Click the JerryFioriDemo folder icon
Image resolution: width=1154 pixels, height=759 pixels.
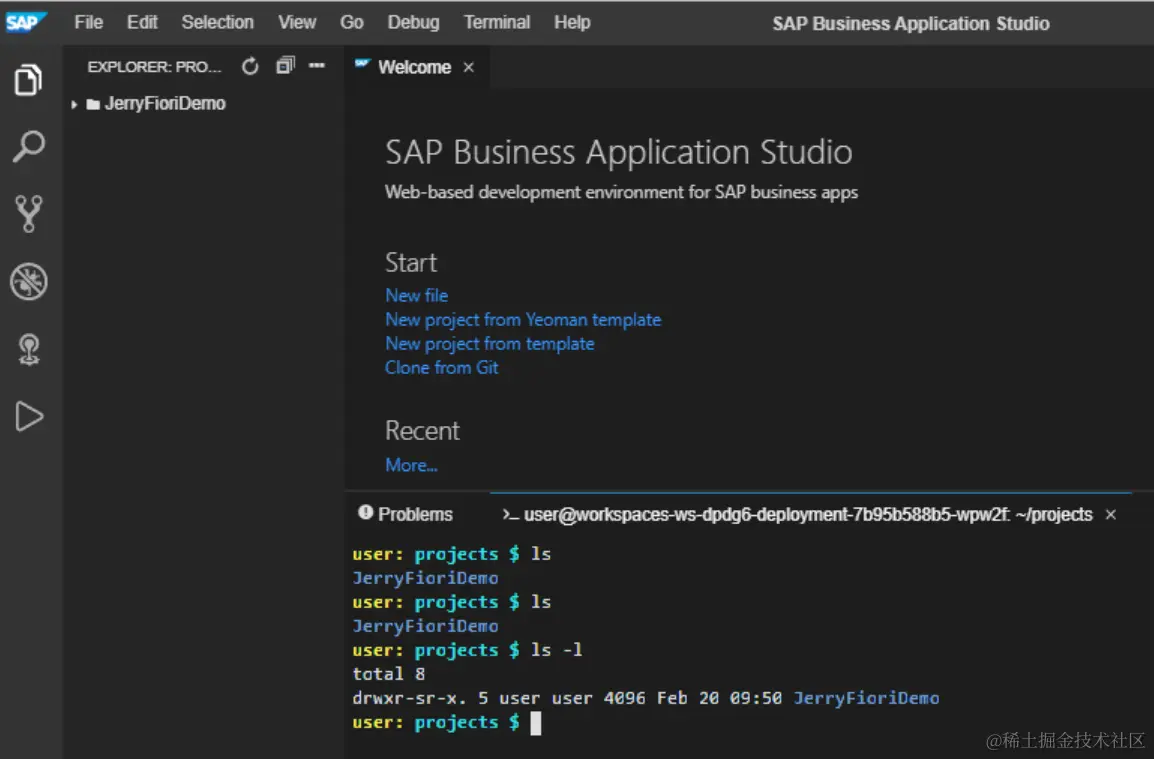tap(93, 105)
